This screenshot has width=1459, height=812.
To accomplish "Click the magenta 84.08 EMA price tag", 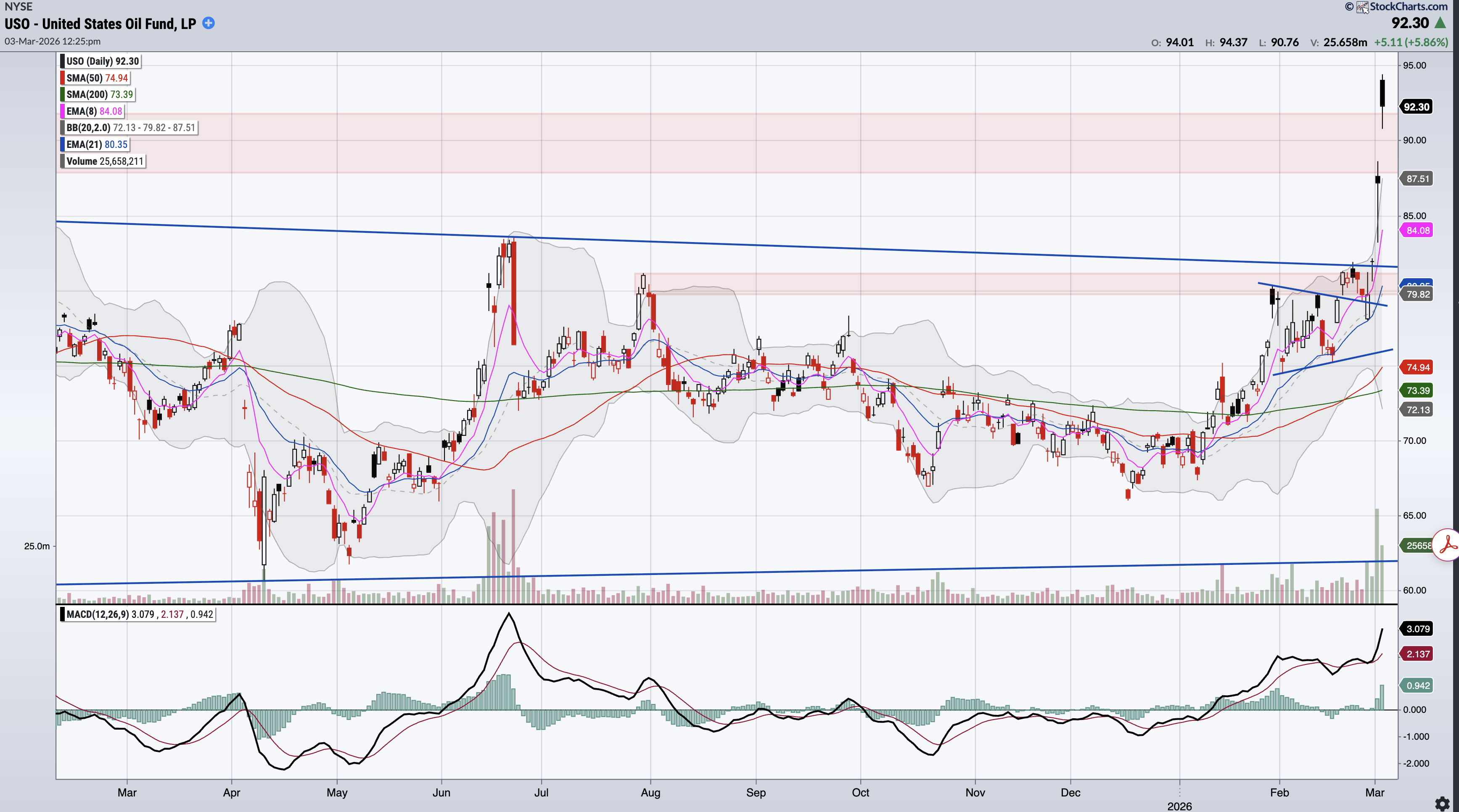I will pyautogui.click(x=1418, y=230).
